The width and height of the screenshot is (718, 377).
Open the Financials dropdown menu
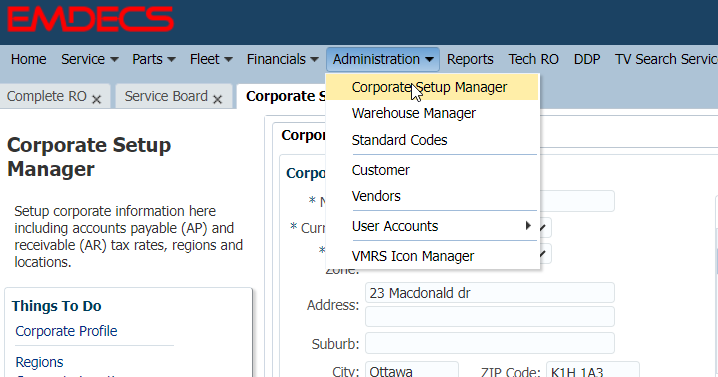283,59
